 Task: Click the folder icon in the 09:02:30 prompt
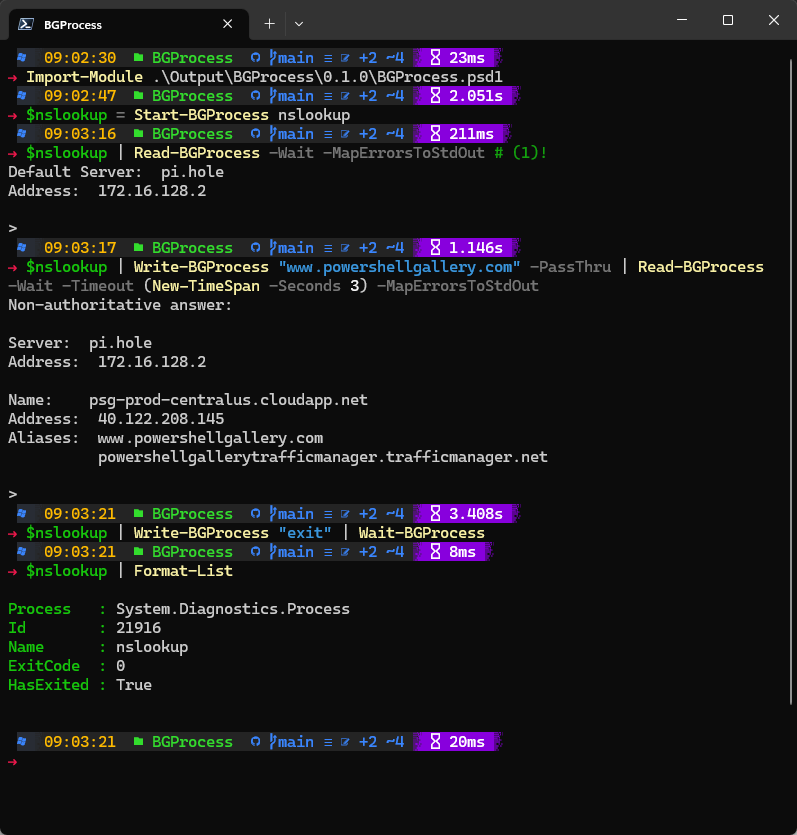click(138, 57)
